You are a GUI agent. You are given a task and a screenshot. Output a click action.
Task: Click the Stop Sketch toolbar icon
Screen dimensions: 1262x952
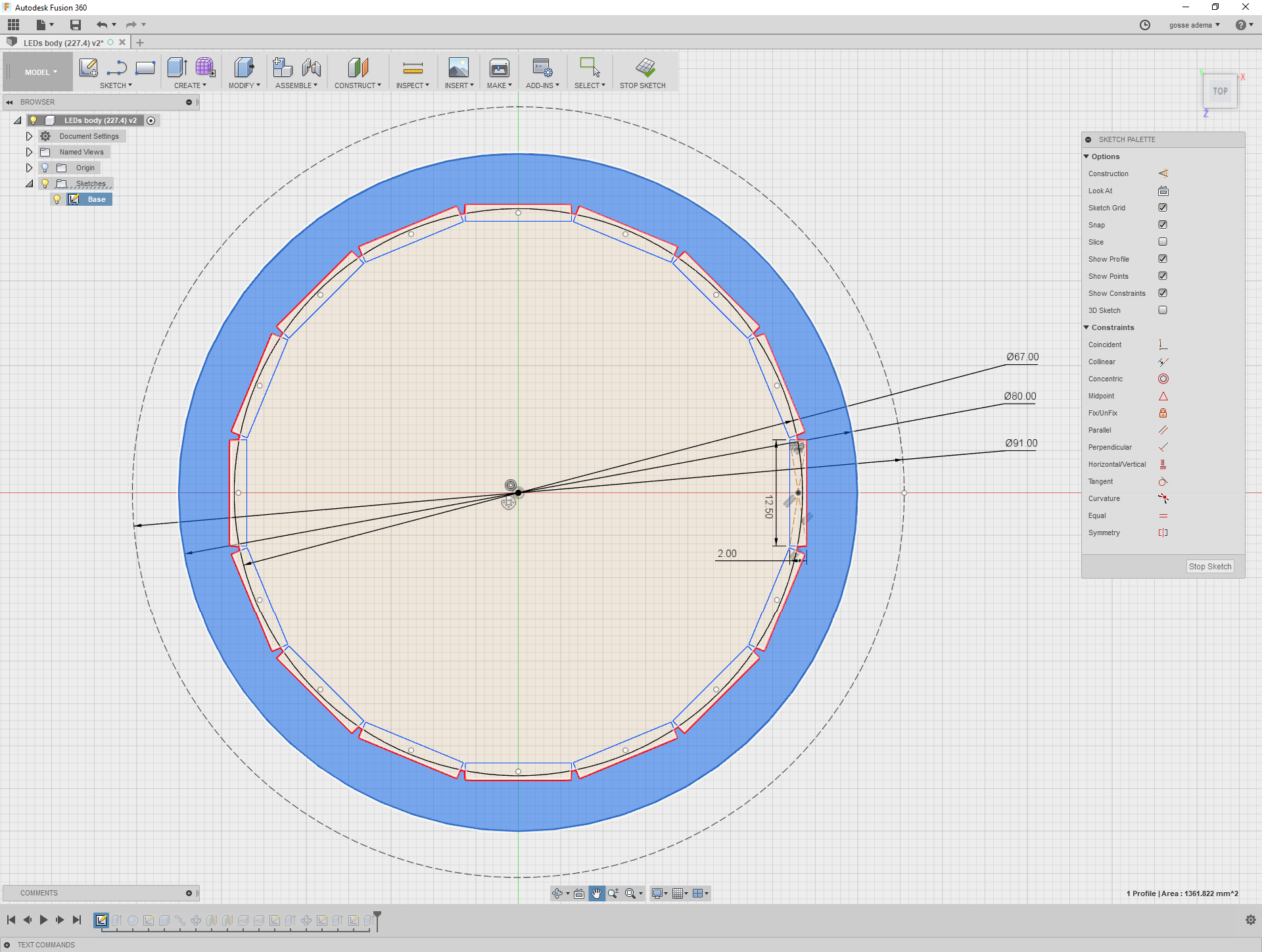pos(645,68)
